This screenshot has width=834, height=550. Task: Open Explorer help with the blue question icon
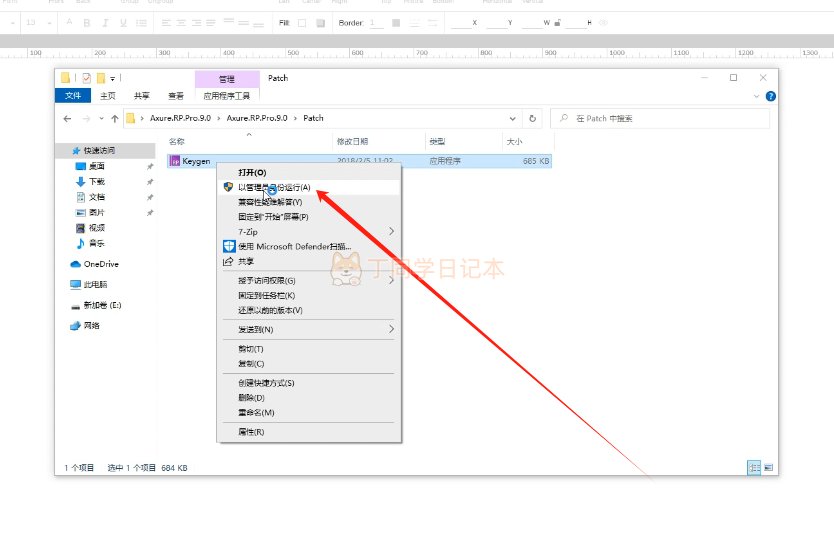pyautogui.click(x=770, y=96)
